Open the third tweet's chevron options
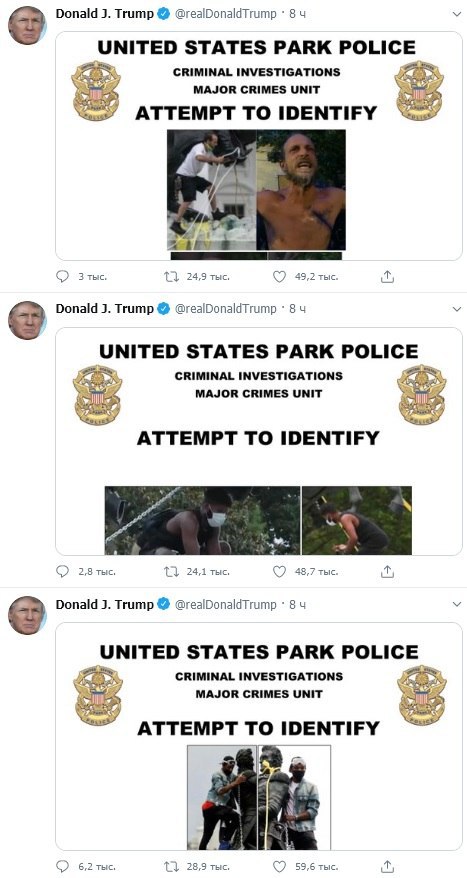This screenshot has height=878, width=467. pyautogui.click(x=457, y=604)
